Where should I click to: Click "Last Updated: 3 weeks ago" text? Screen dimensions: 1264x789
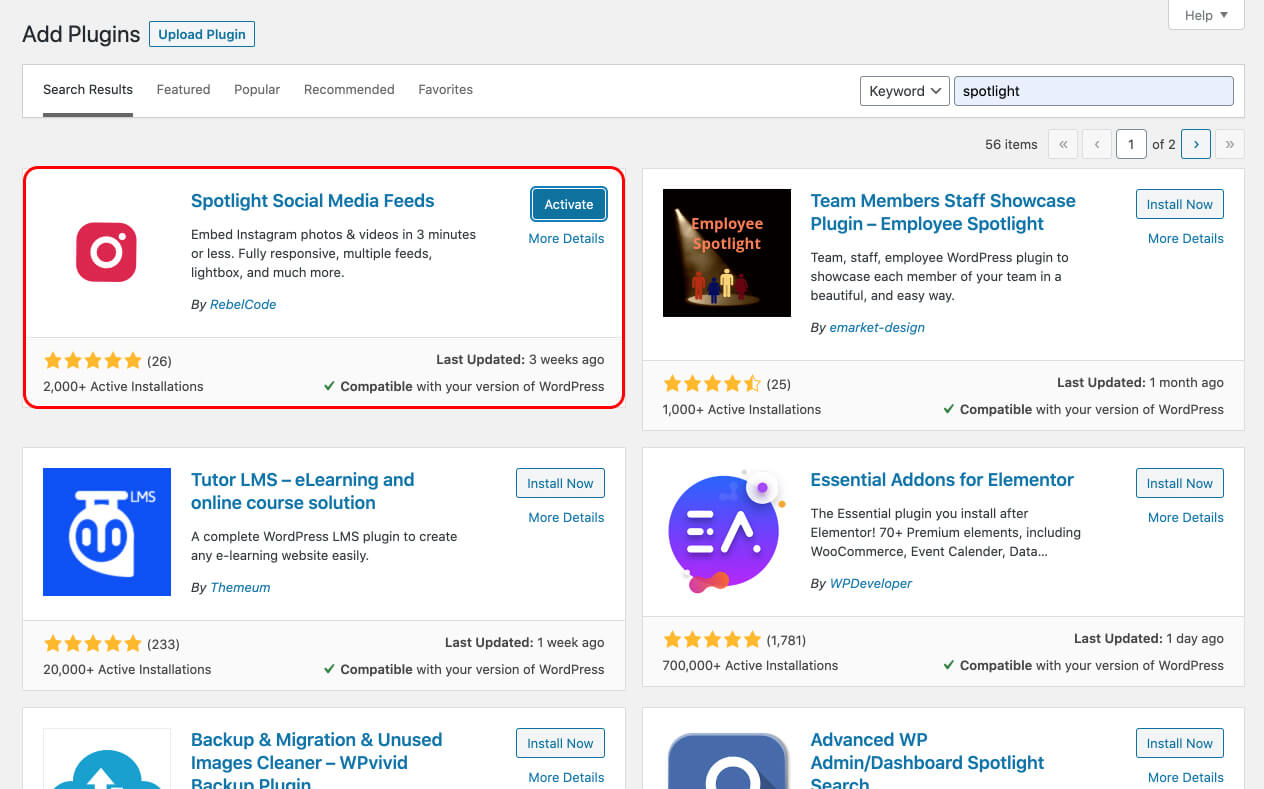tap(520, 359)
